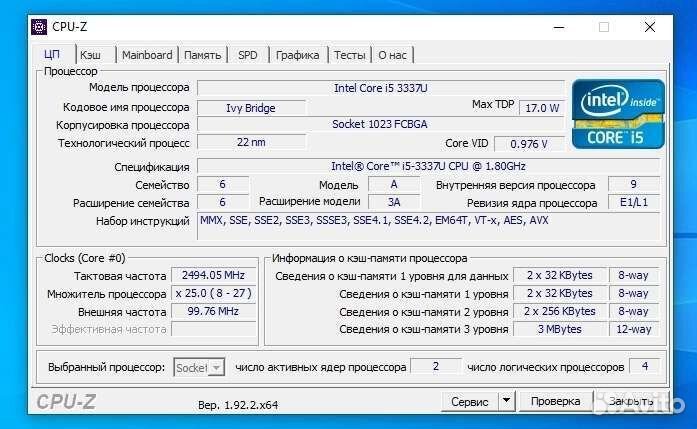Click the 99.76 MHz bus speed value
The width and height of the screenshot is (697, 429).
(214, 311)
